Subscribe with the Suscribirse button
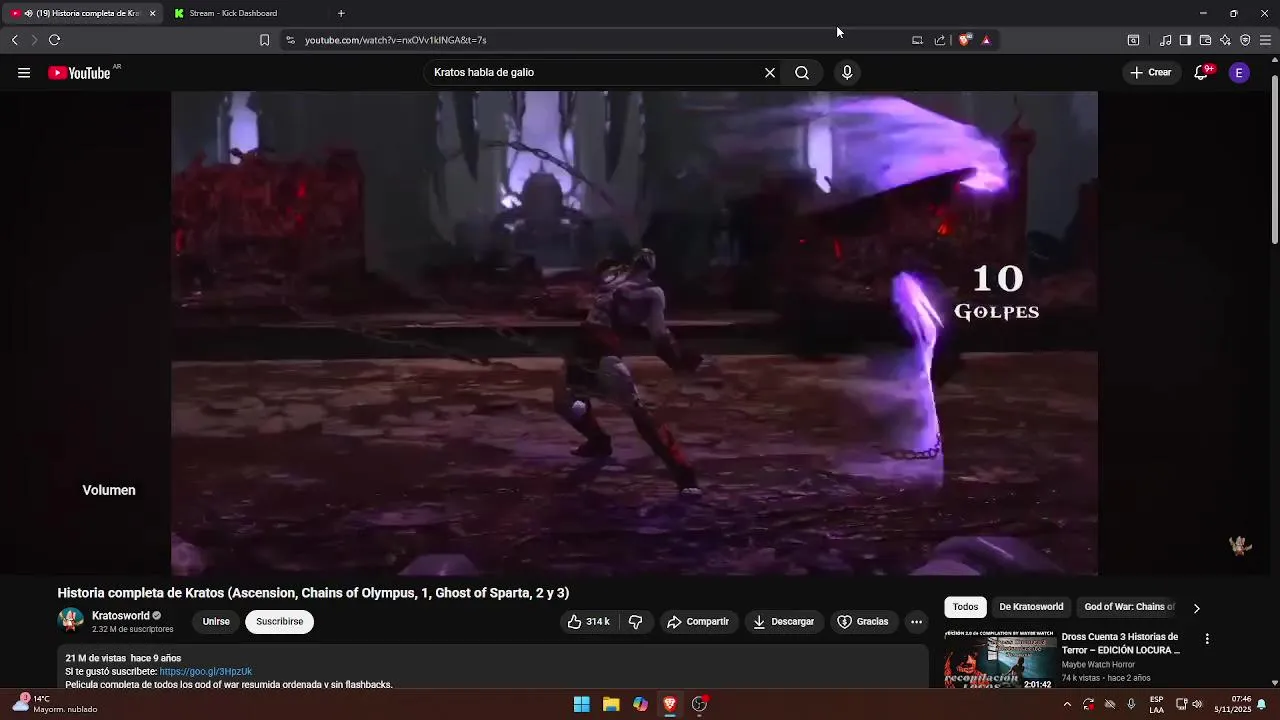Viewport: 1280px width, 720px height. (280, 622)
